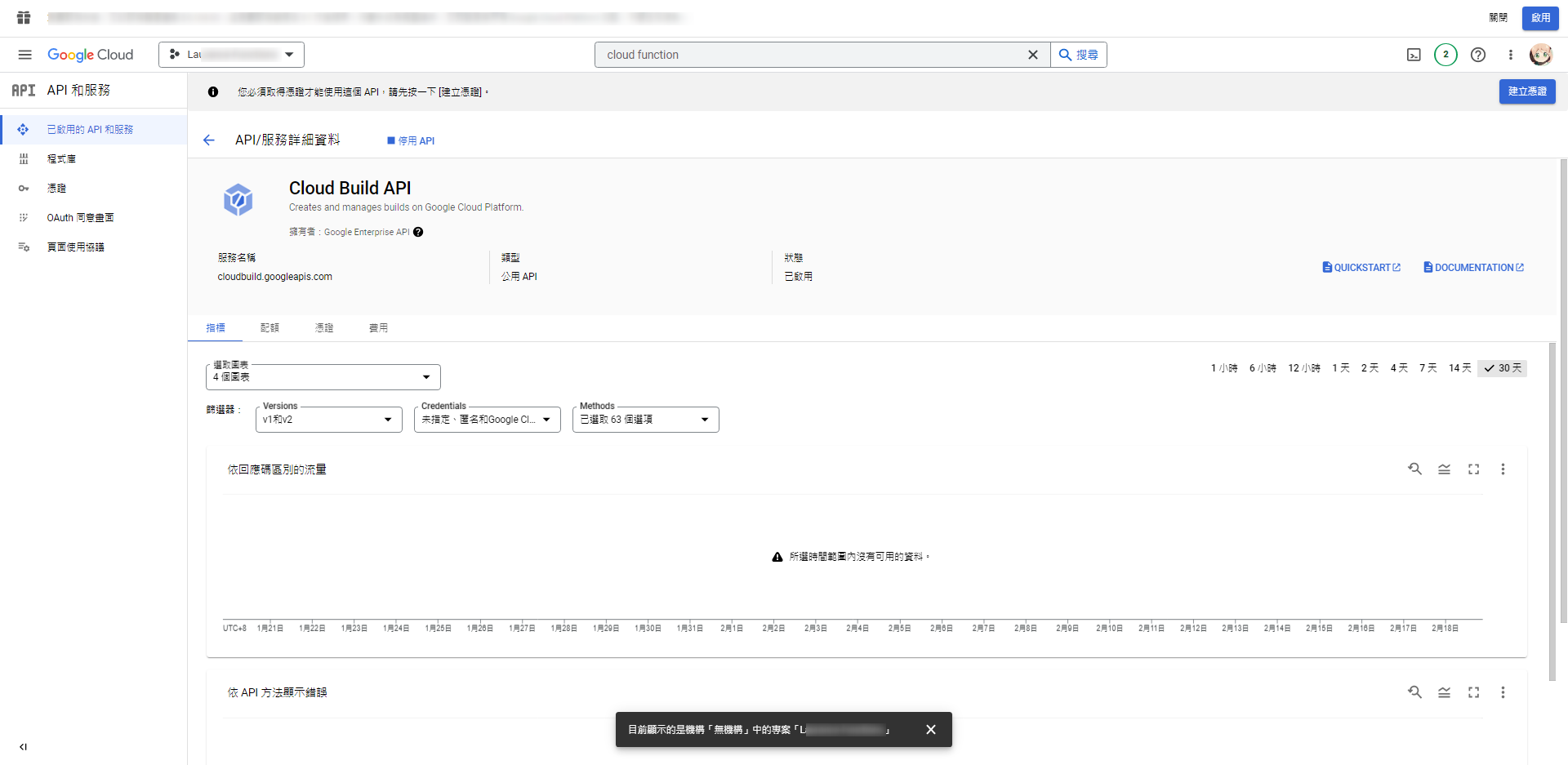Click the page vertical scrollbar
The image size is (1568, 765).
(1563, 390)
